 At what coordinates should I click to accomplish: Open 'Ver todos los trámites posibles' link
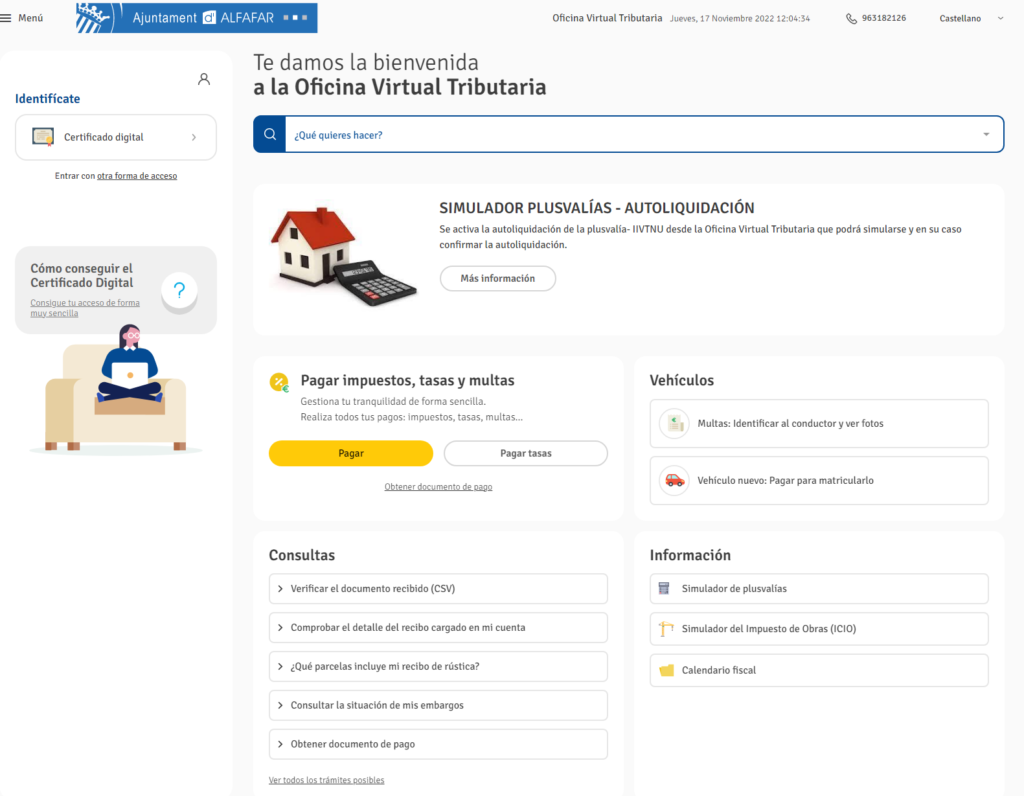coord(326,780)
